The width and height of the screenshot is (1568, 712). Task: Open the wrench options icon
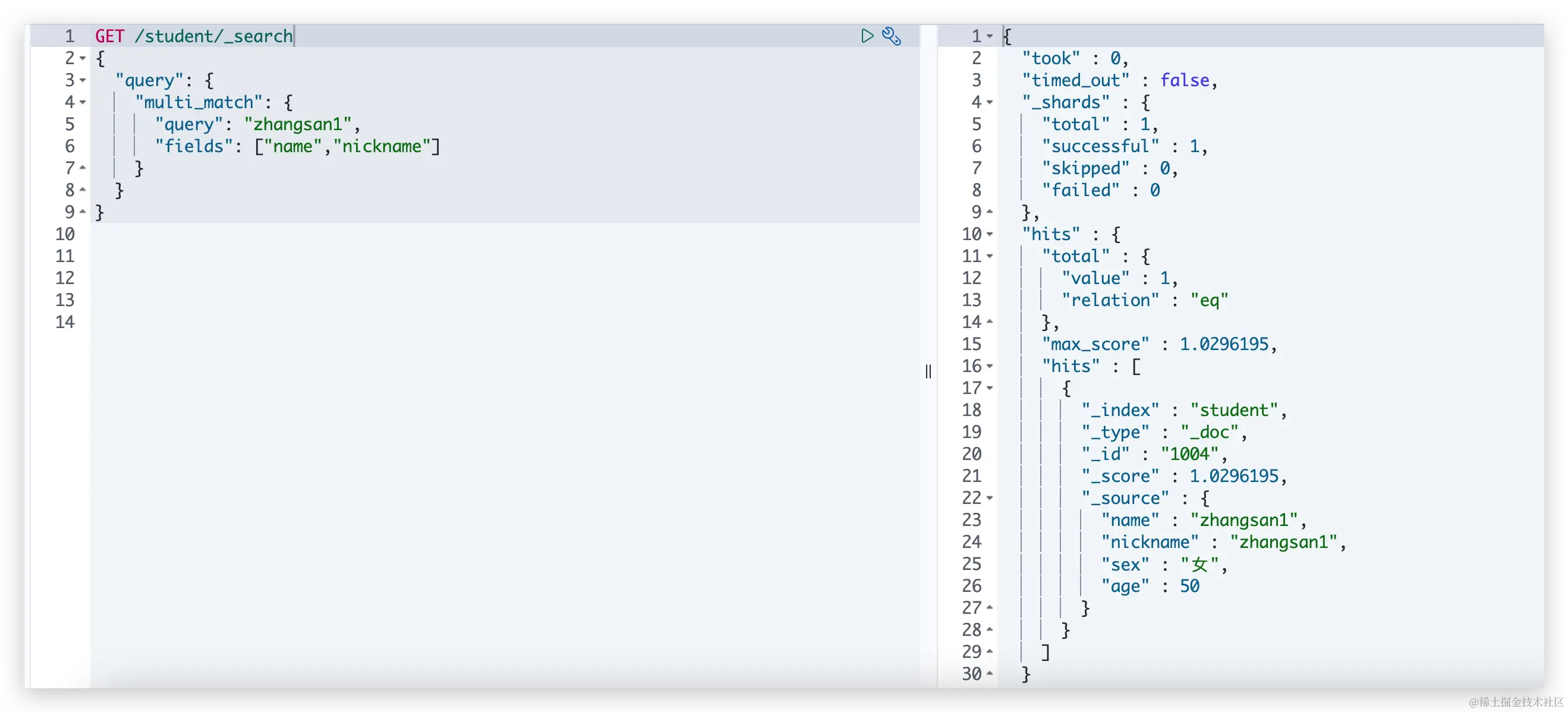[891, 36]
